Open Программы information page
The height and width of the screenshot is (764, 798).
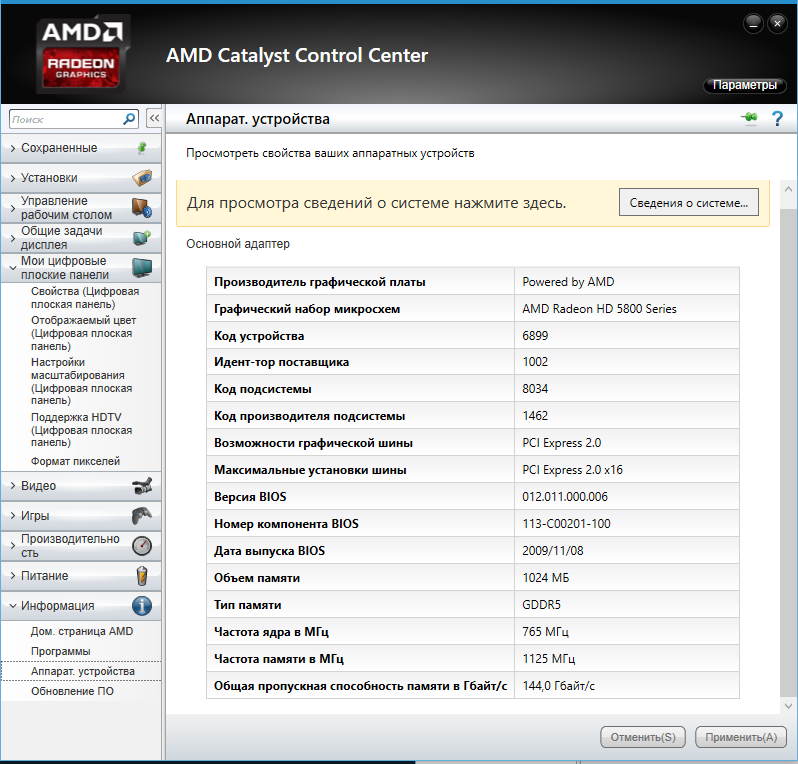tap(60, 651)
